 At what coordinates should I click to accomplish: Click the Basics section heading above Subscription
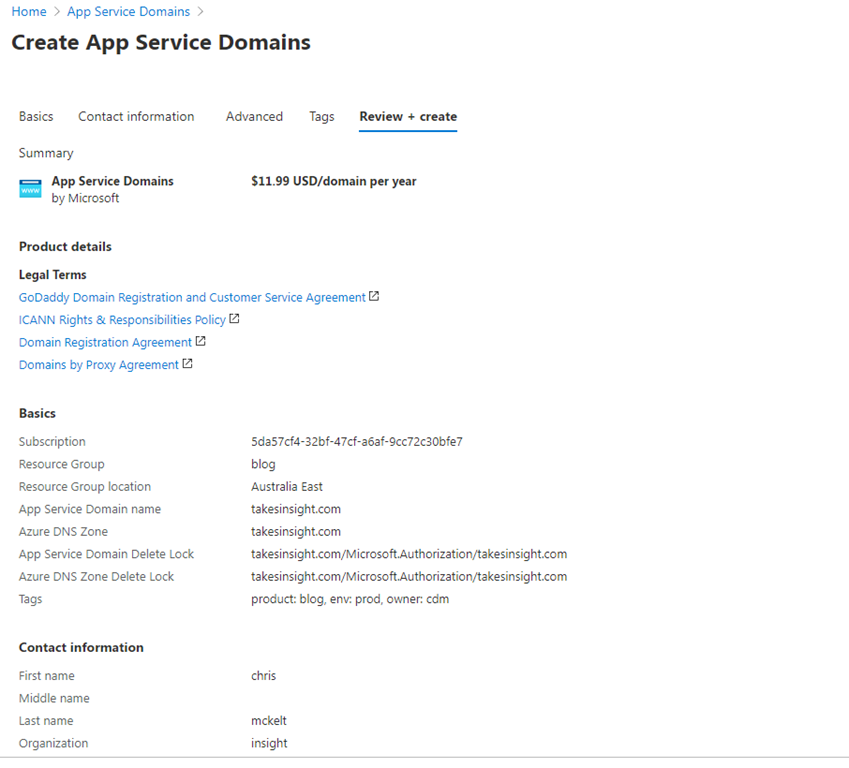pyautogui.click(x=37, y=413)
